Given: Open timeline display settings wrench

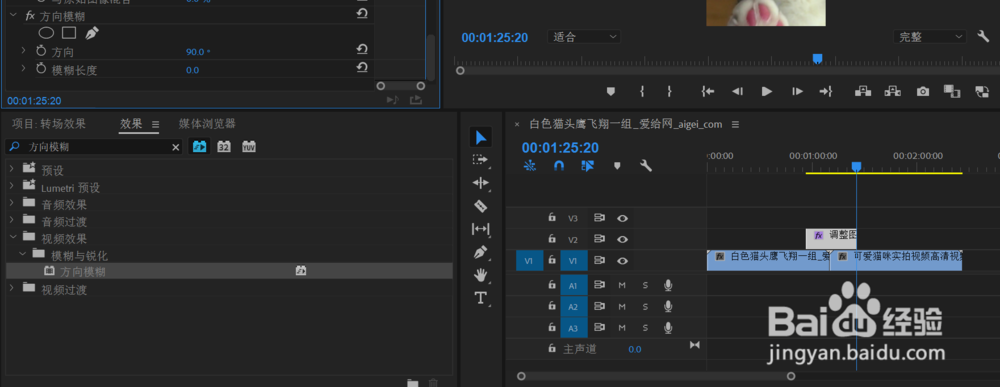Looking at the screenshot, I should (x=645, y=166).
